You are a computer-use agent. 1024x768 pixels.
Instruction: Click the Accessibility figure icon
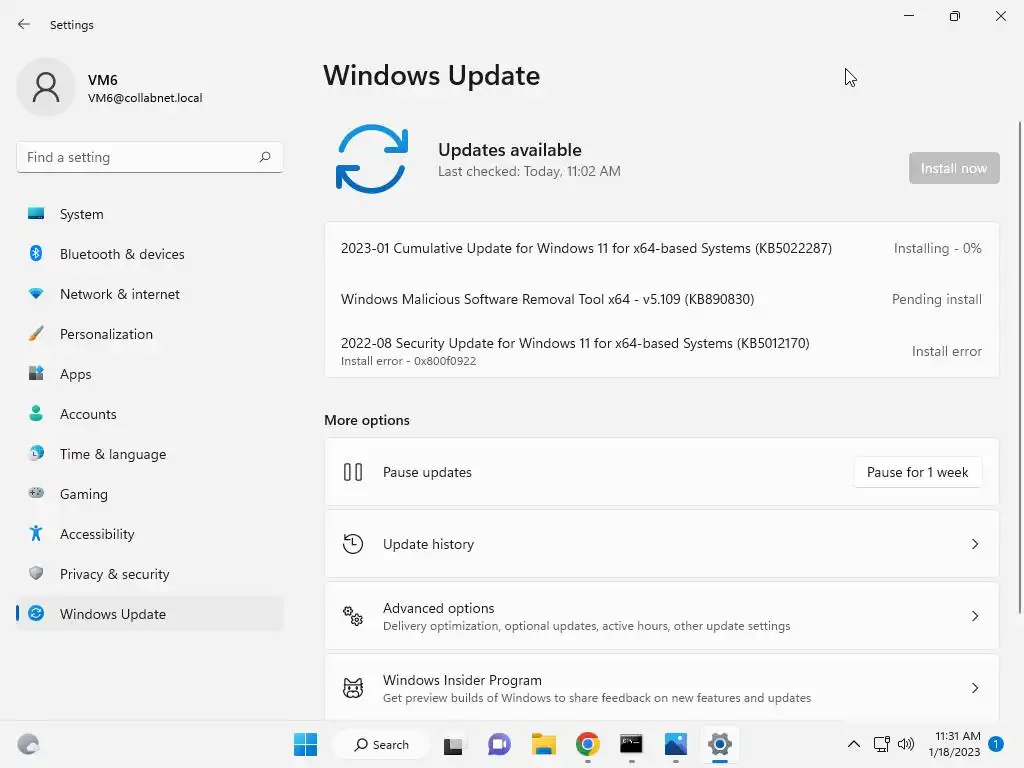coord(36,534)
